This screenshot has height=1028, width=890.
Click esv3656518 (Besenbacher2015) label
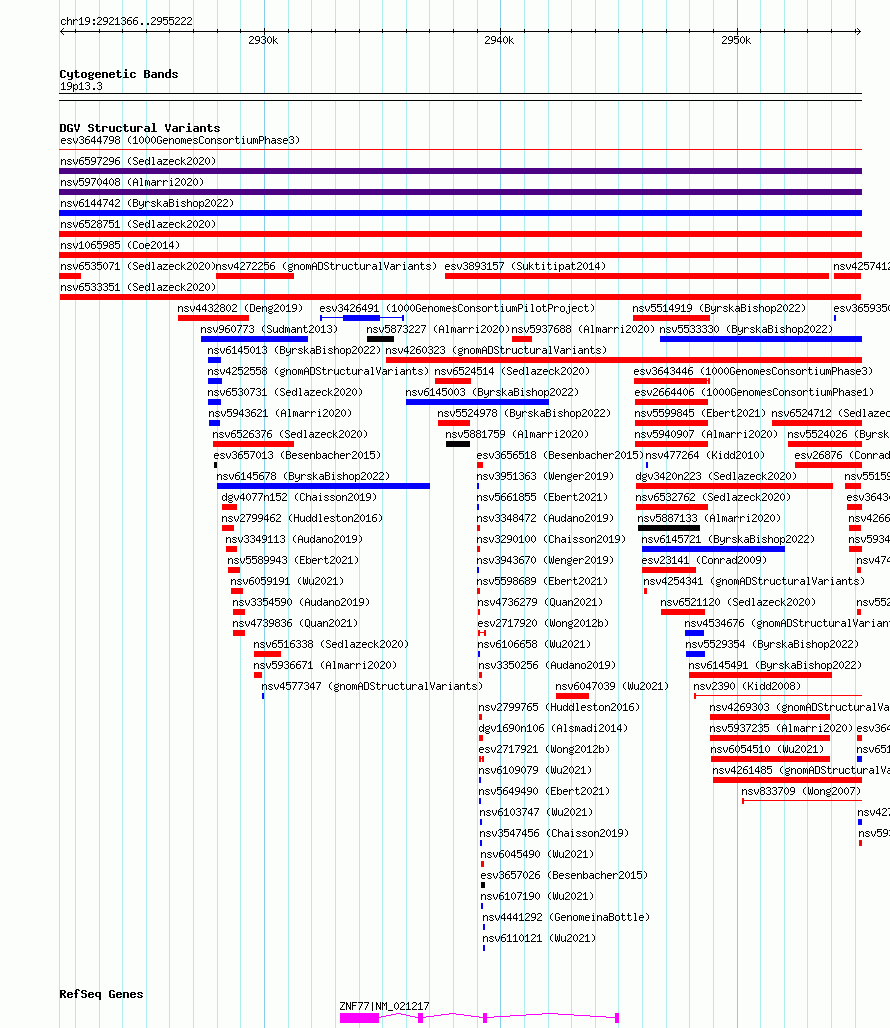pos(560,455)
